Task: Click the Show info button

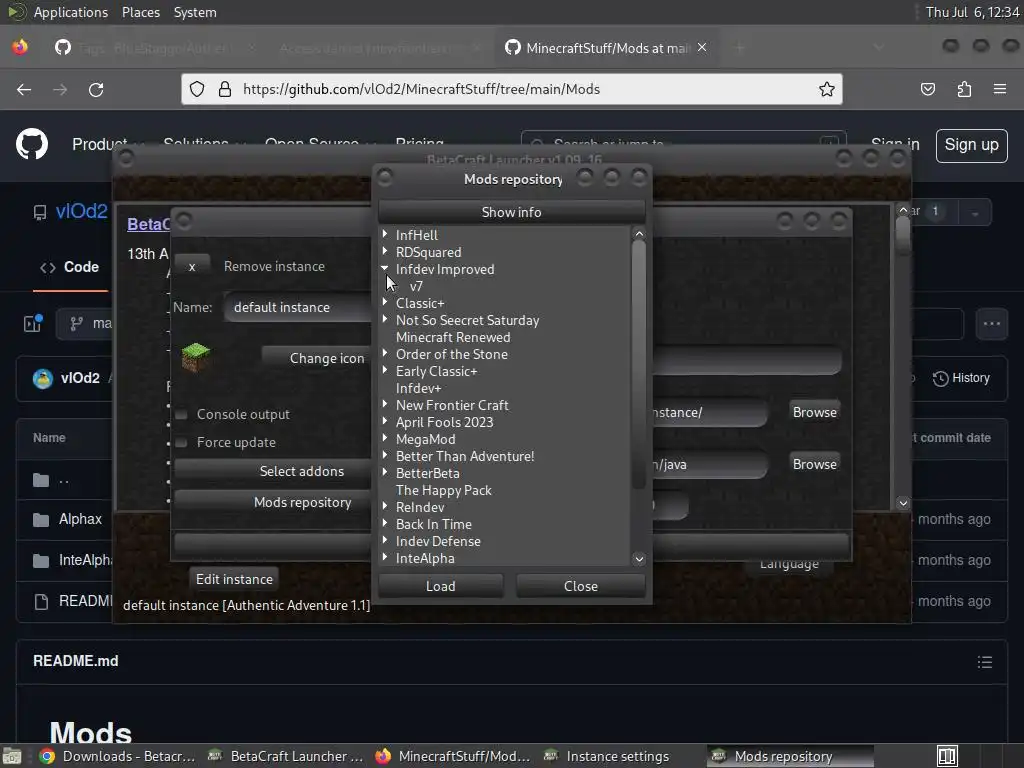Action: pos(511,212)
